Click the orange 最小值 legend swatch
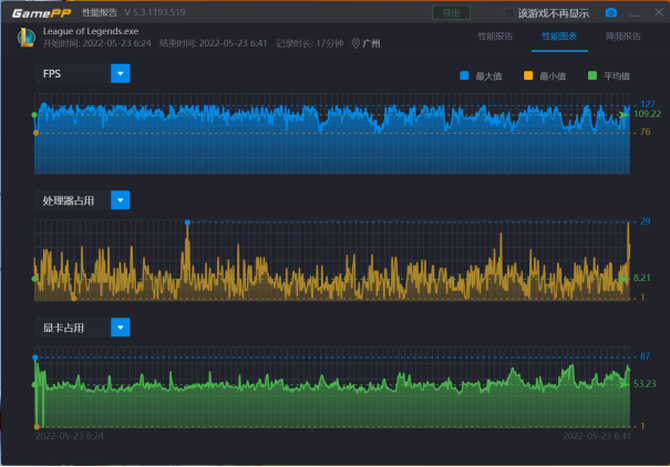Screen dimensions: 670x467 tap(529, 76)
